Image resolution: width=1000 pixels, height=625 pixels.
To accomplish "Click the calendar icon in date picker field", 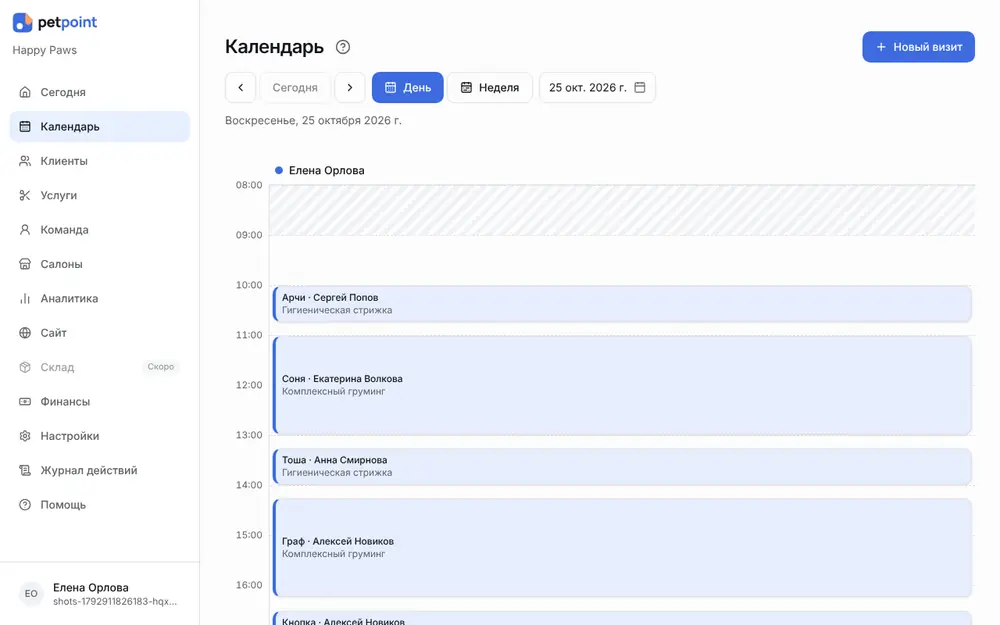I will 640,87.
